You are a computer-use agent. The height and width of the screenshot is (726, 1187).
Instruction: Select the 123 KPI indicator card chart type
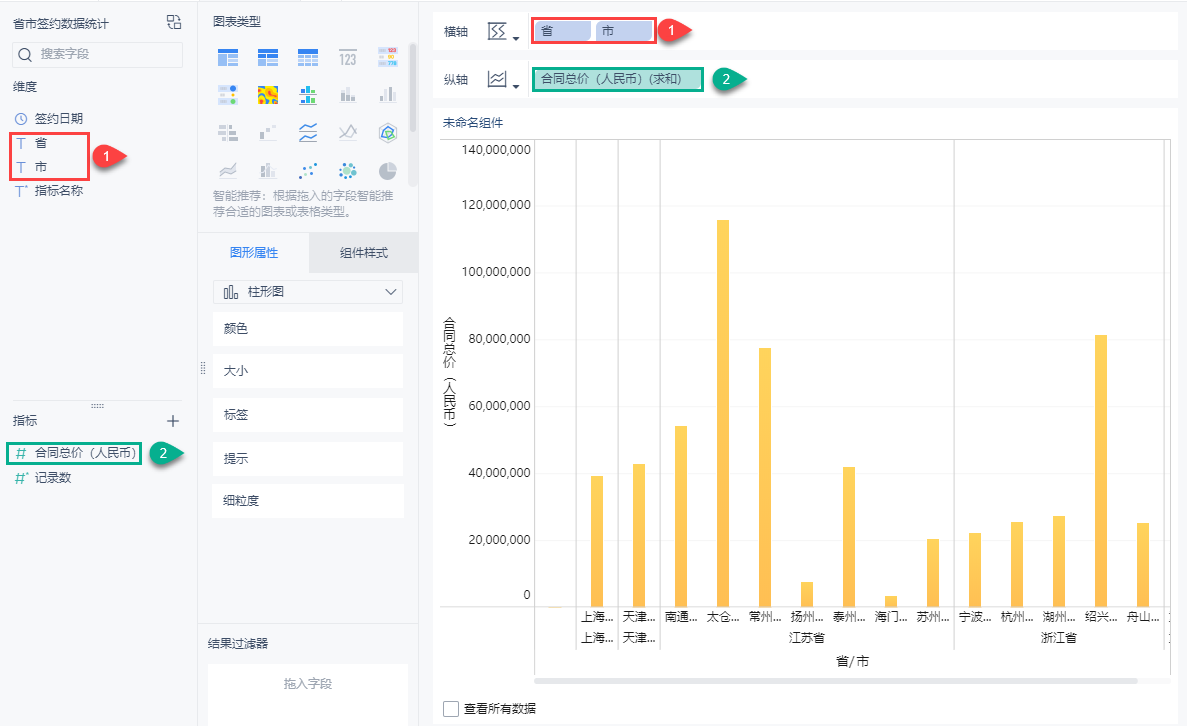347,58
